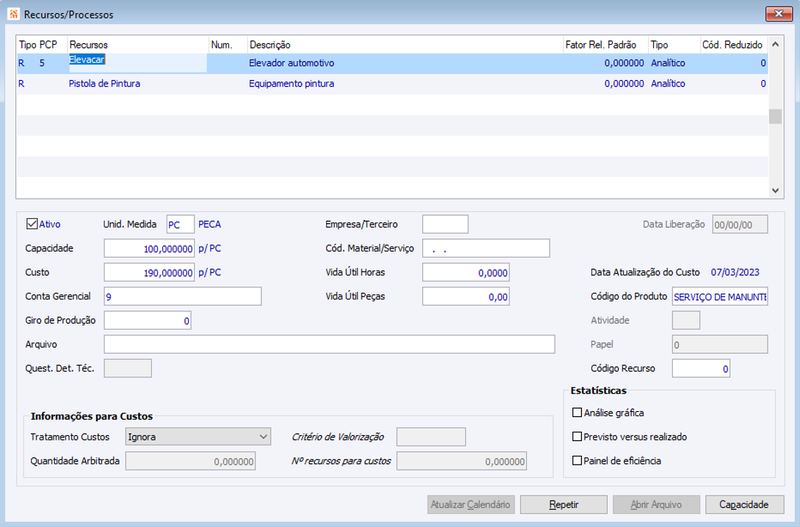Focus the Arquivo path field
The image size is (800, 527).
[x=330, y=344]
